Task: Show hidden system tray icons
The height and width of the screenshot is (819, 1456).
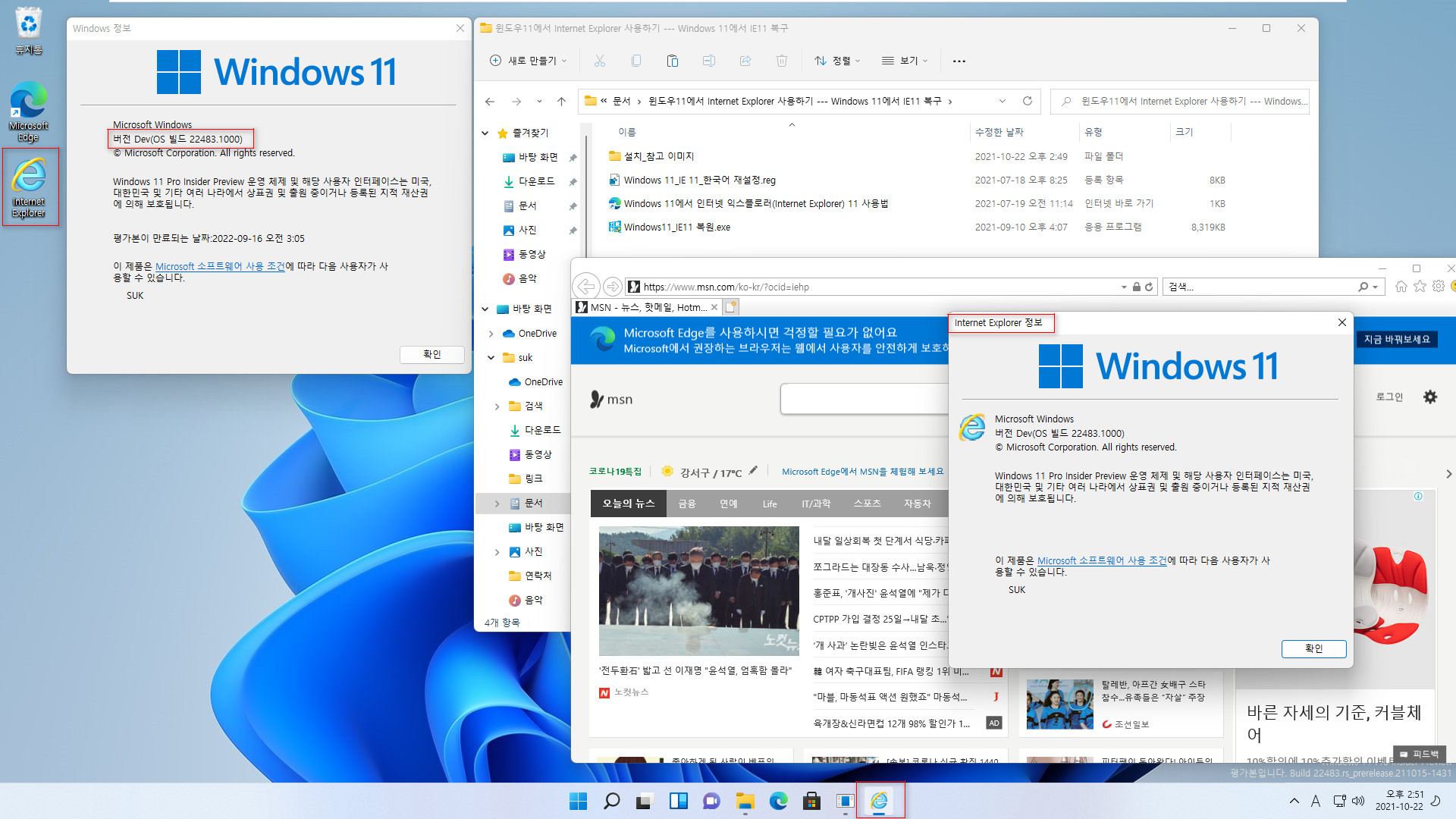Action: [1294, 801]
